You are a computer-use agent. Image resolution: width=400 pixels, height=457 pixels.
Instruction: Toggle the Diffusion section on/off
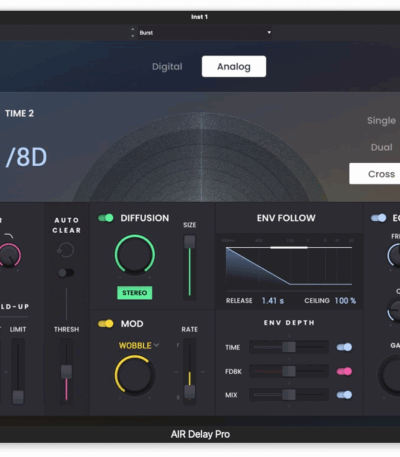pyautogui.click(x=106, y=218)
